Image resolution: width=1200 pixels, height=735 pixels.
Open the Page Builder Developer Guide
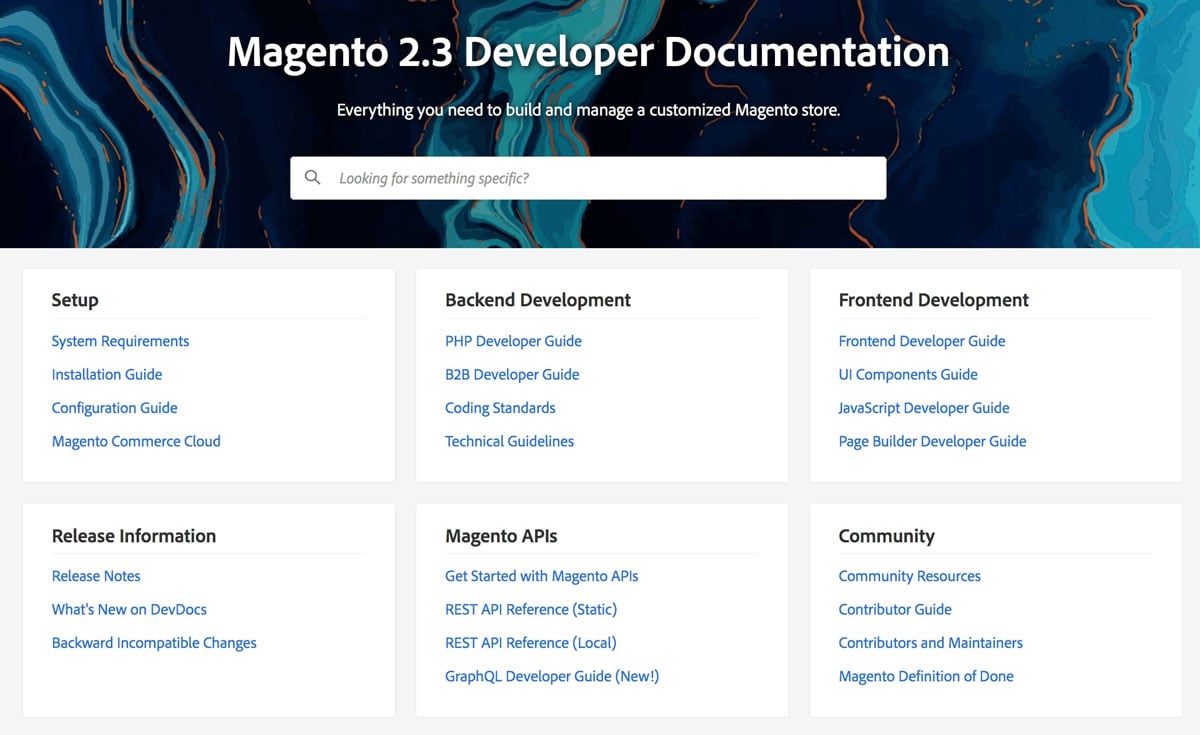(x=932, y=441)
